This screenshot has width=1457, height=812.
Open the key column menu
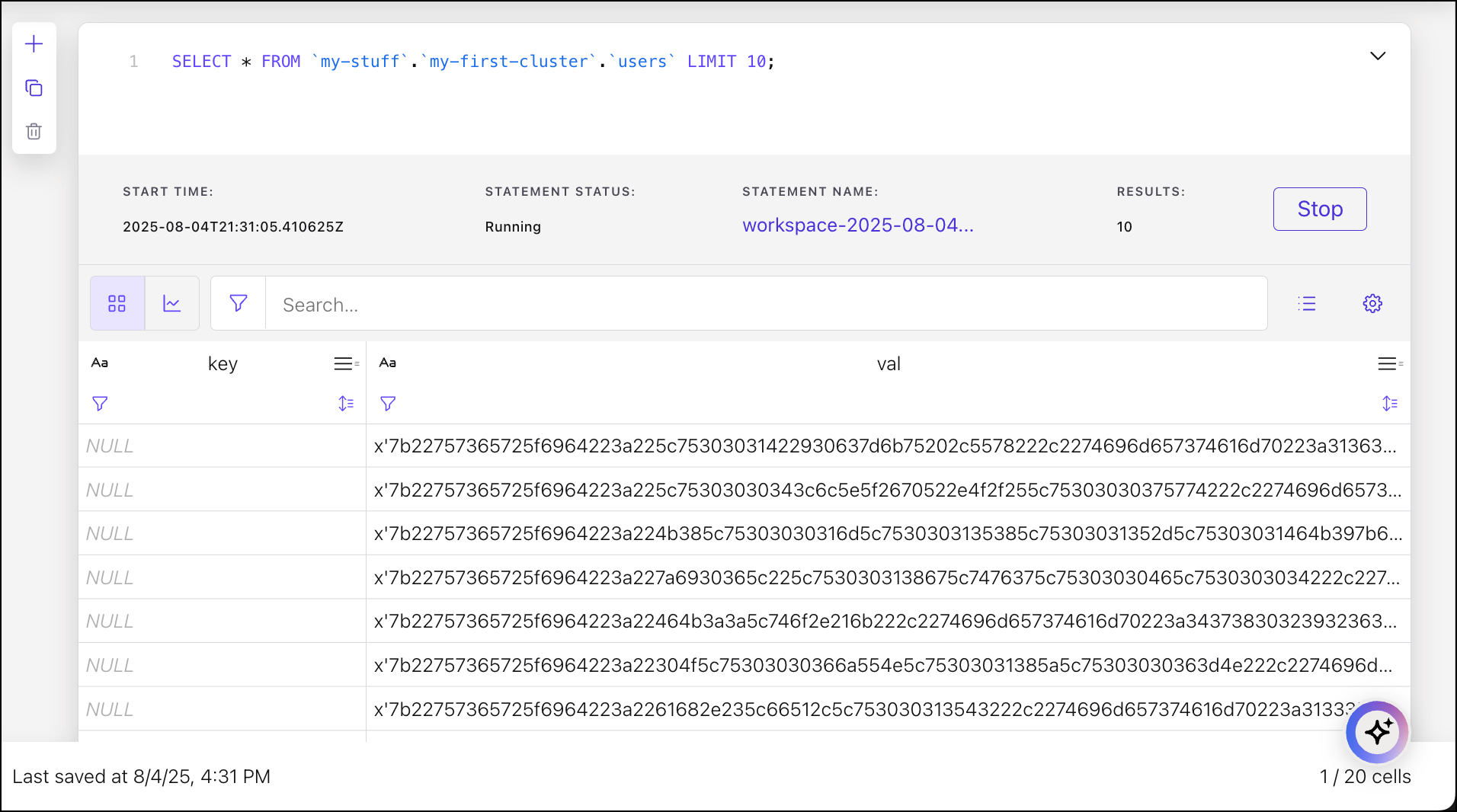[x=346, y=364]
